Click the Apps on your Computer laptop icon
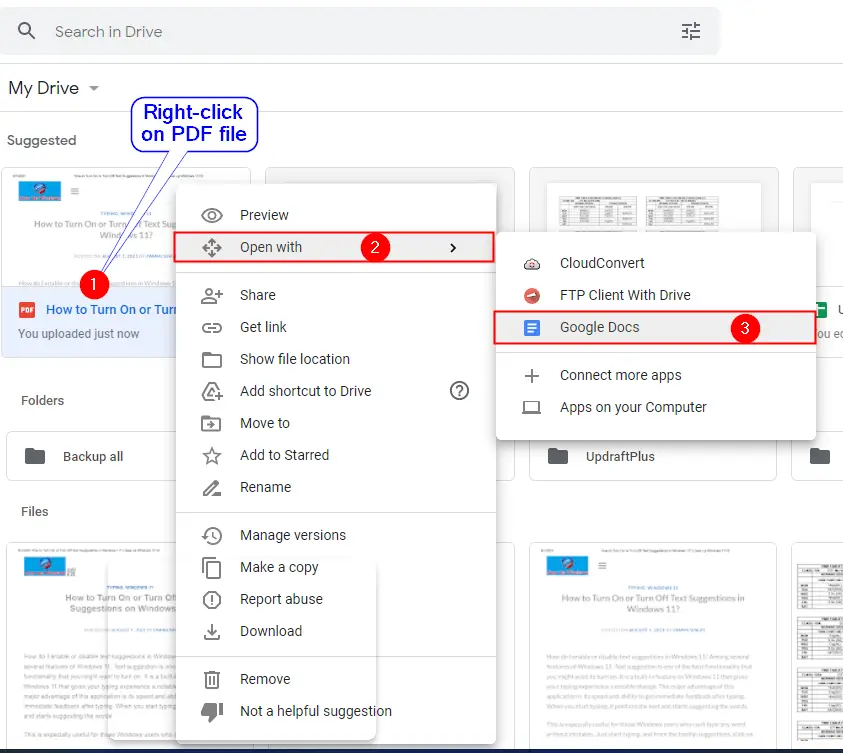The image size is (843, 753). tap(532, 407)
